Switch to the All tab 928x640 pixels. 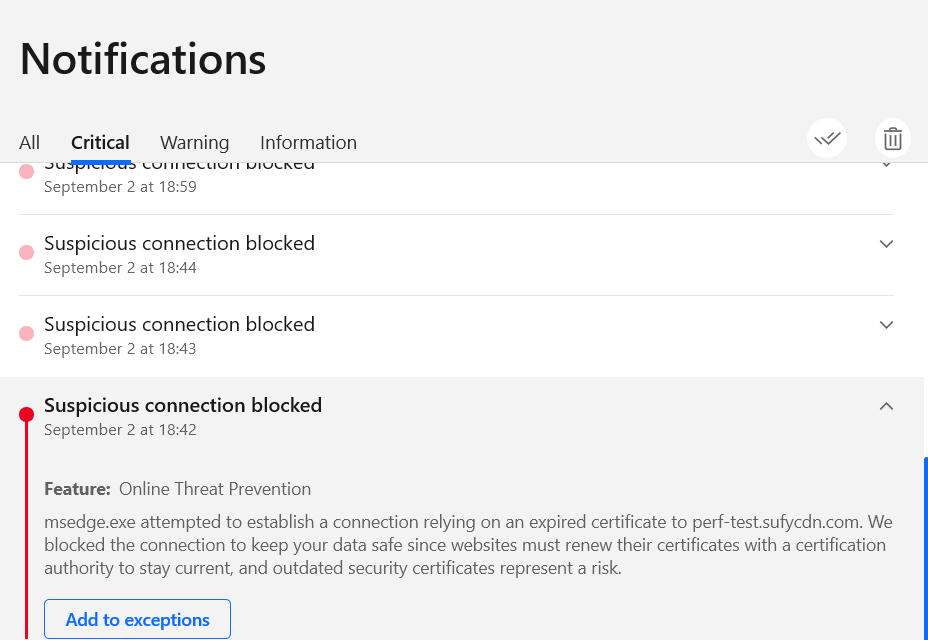(x=30, y=143)
